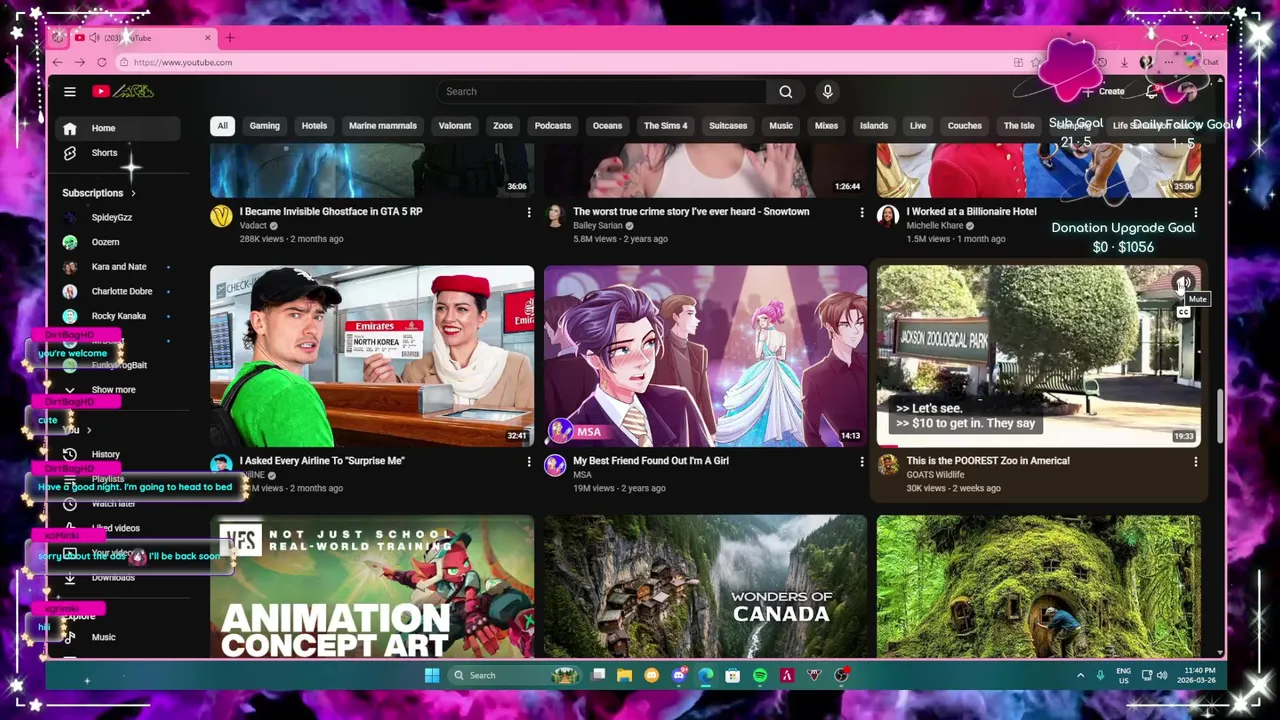The width and height of the screenshot is (1280, 720).
Task: Add this page to favorites
Action: (x=1036, y=62)
